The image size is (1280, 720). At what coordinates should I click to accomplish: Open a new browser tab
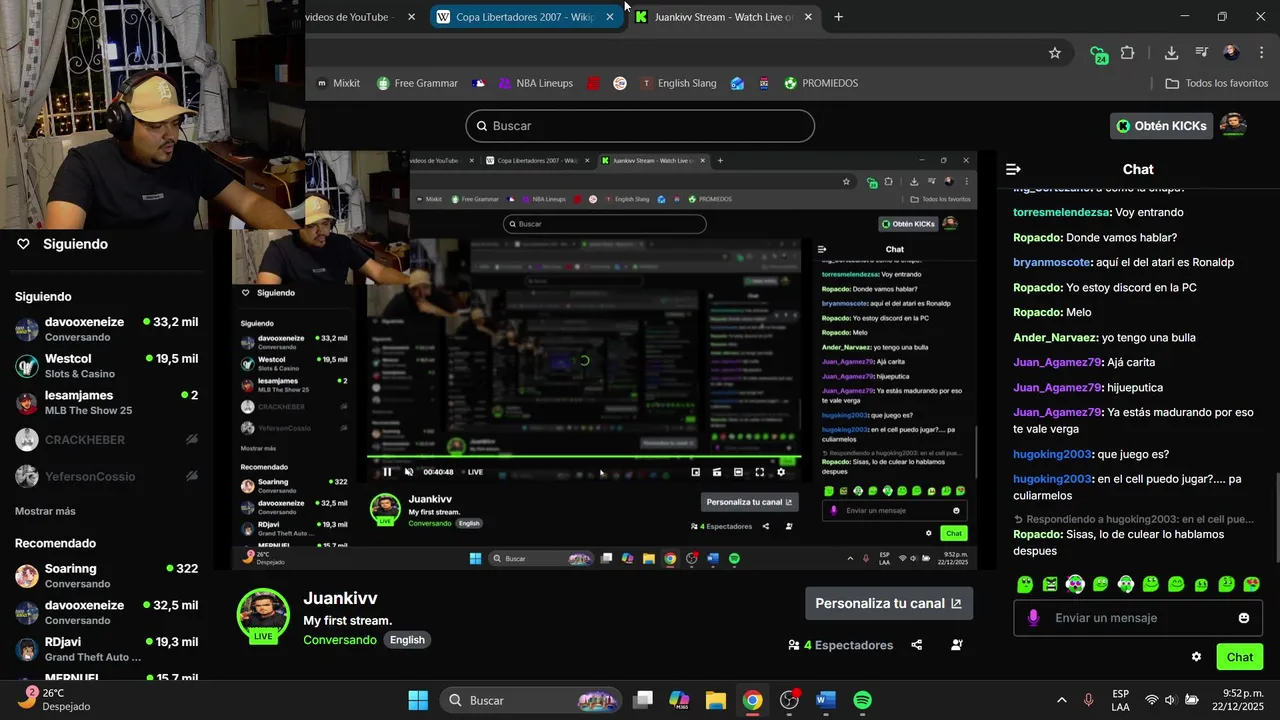[838, 17]
